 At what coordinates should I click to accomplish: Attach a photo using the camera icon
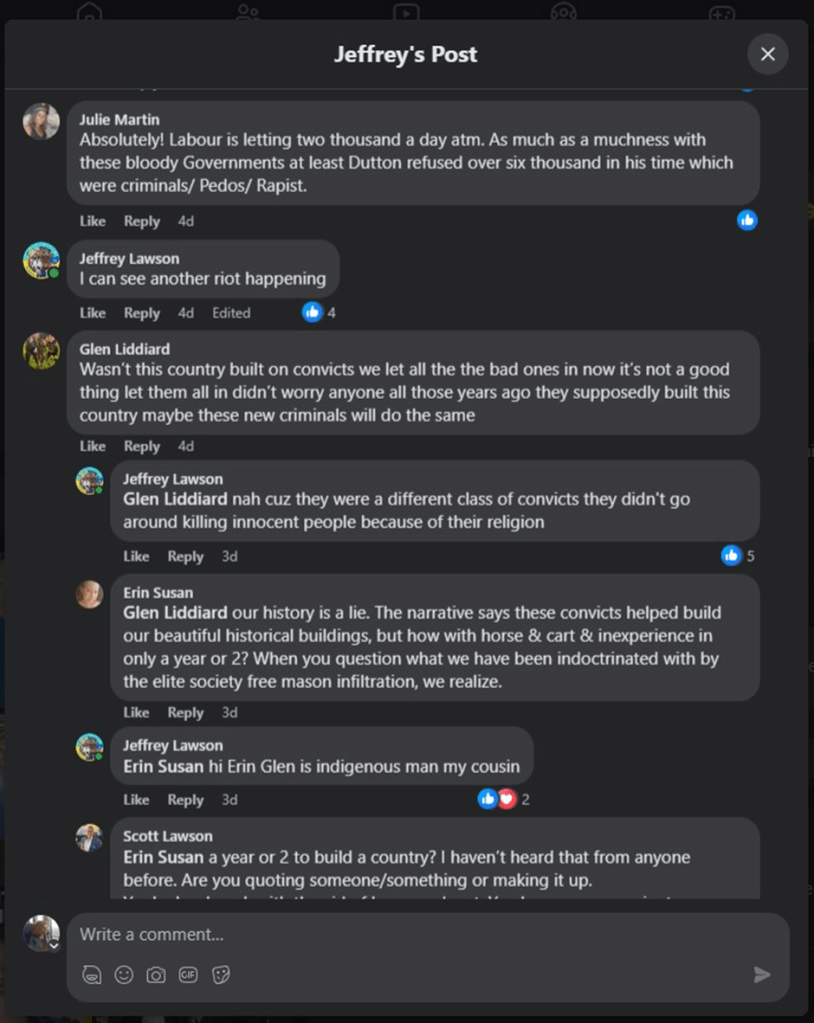click(156, 975)
